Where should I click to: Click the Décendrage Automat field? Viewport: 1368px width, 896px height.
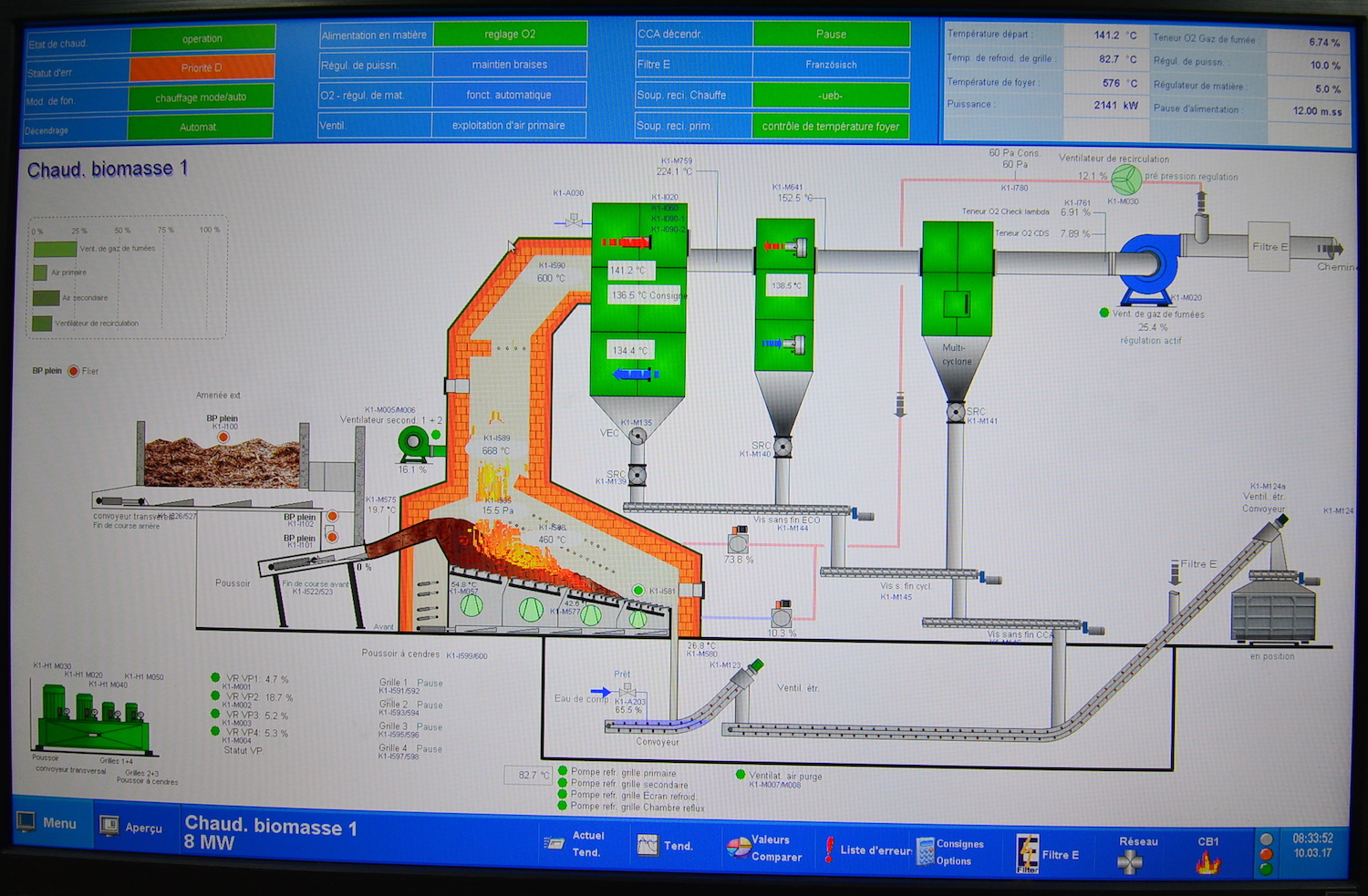[200, 127]
